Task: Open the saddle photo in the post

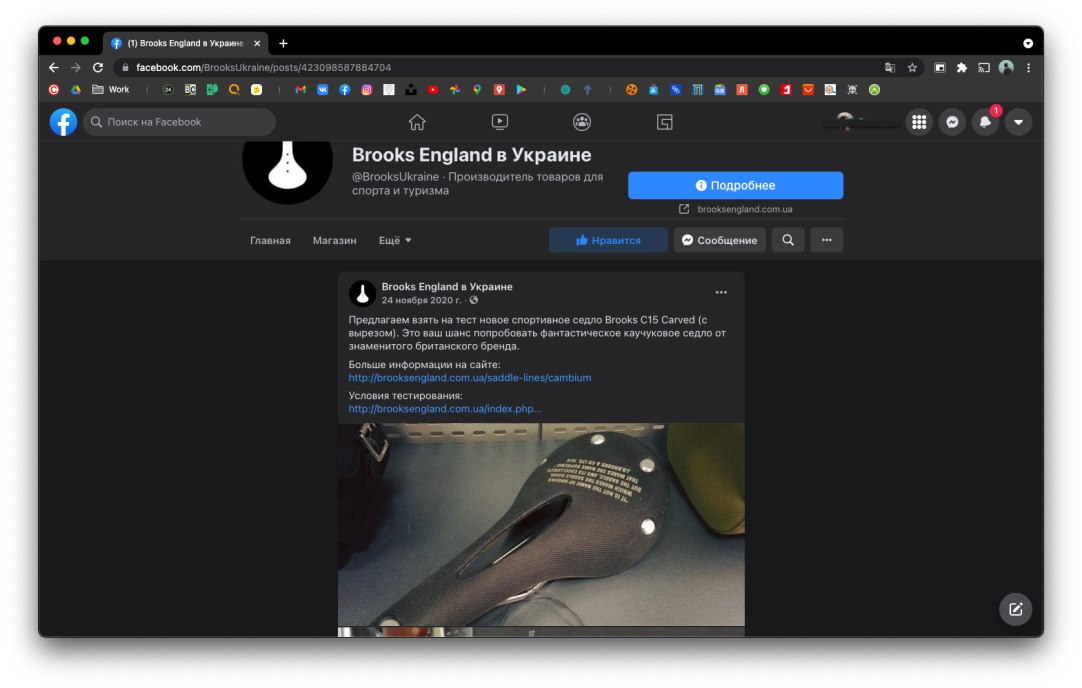Action: coord(541,524)
